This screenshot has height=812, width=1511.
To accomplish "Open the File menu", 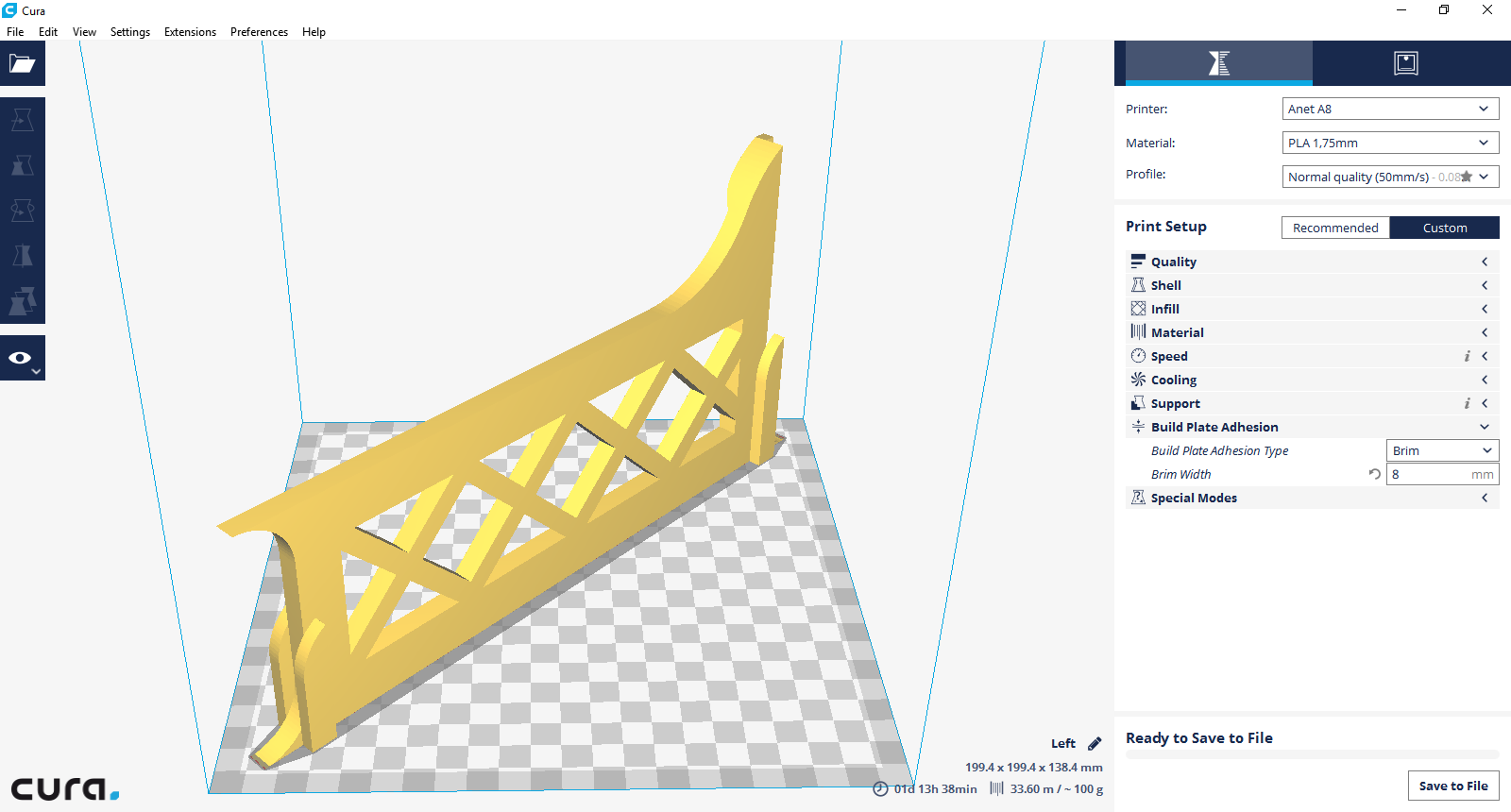I will coord(15,31).
